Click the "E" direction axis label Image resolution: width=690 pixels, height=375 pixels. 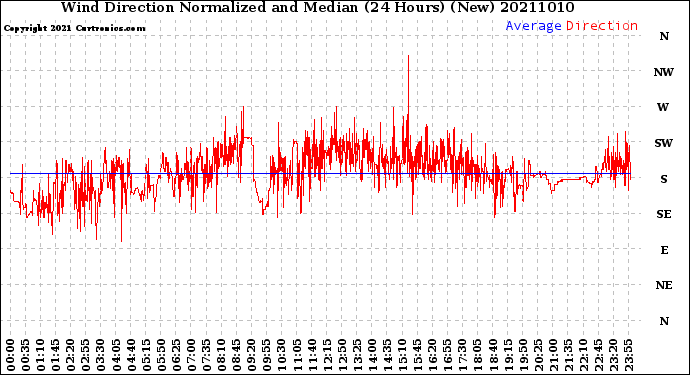pos(664,250)
